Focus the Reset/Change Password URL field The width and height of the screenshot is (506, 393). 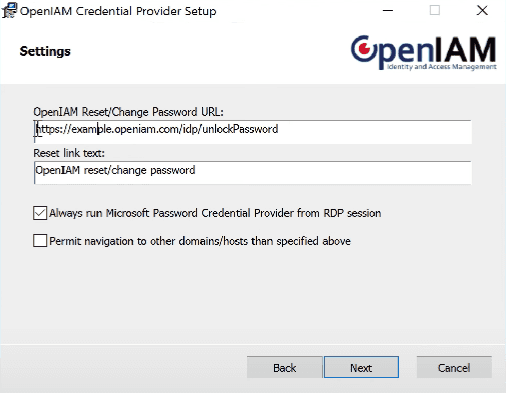click(x=253, y=132)
